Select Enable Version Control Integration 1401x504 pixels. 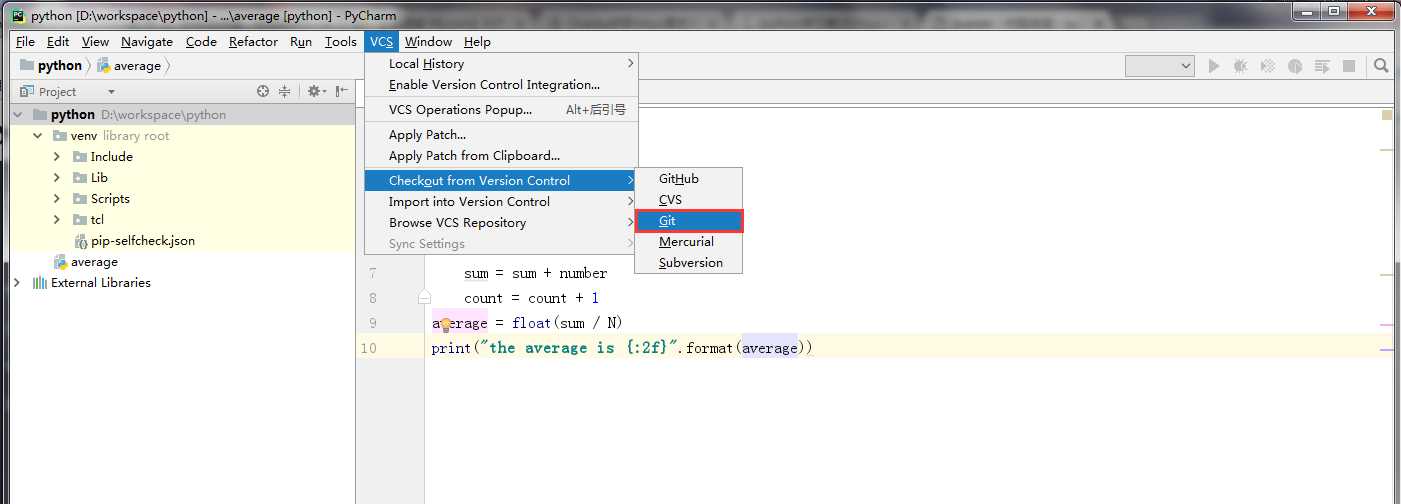[x=501, y=85]
